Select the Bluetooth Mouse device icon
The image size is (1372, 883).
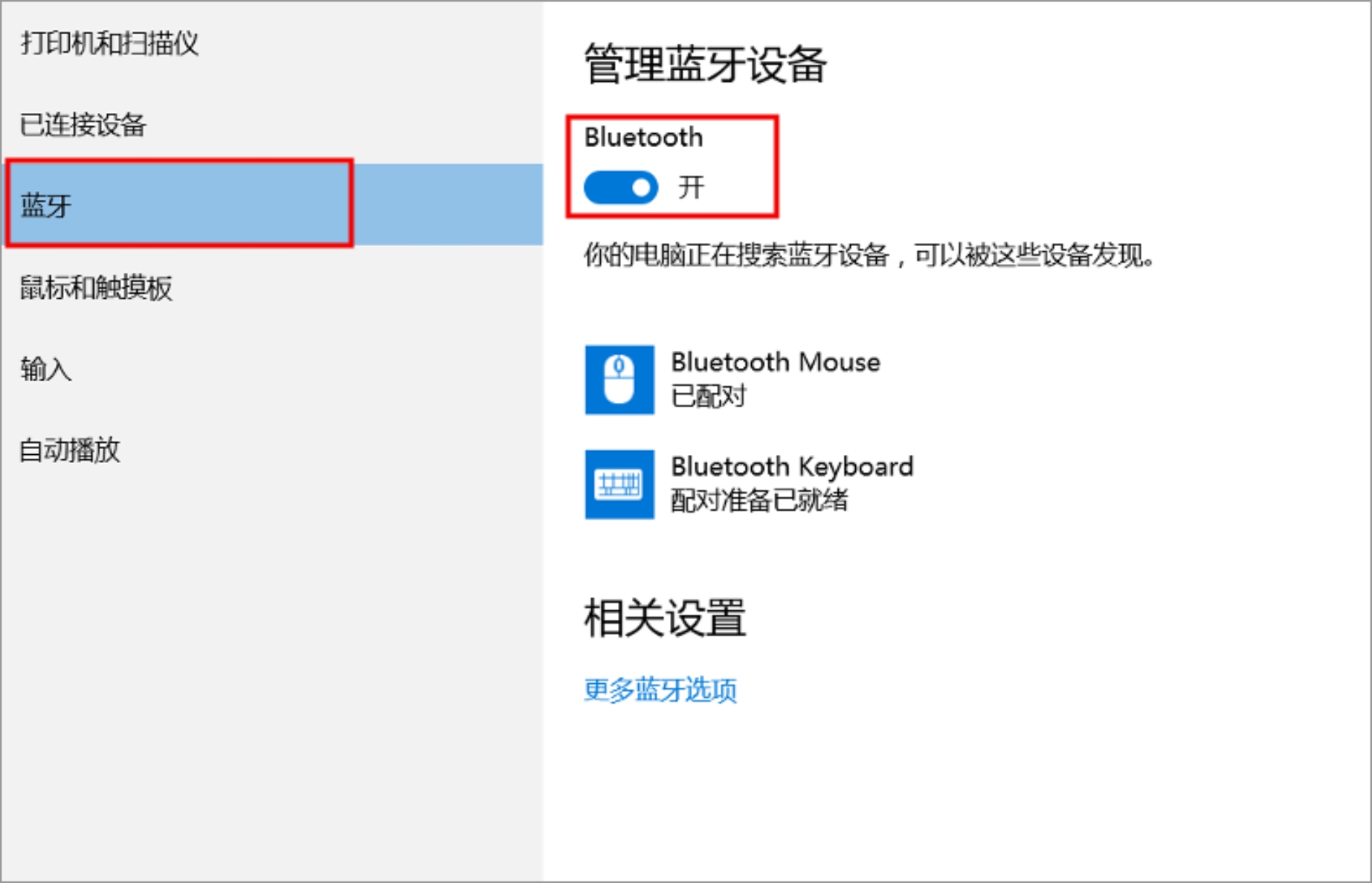(619, 381)
